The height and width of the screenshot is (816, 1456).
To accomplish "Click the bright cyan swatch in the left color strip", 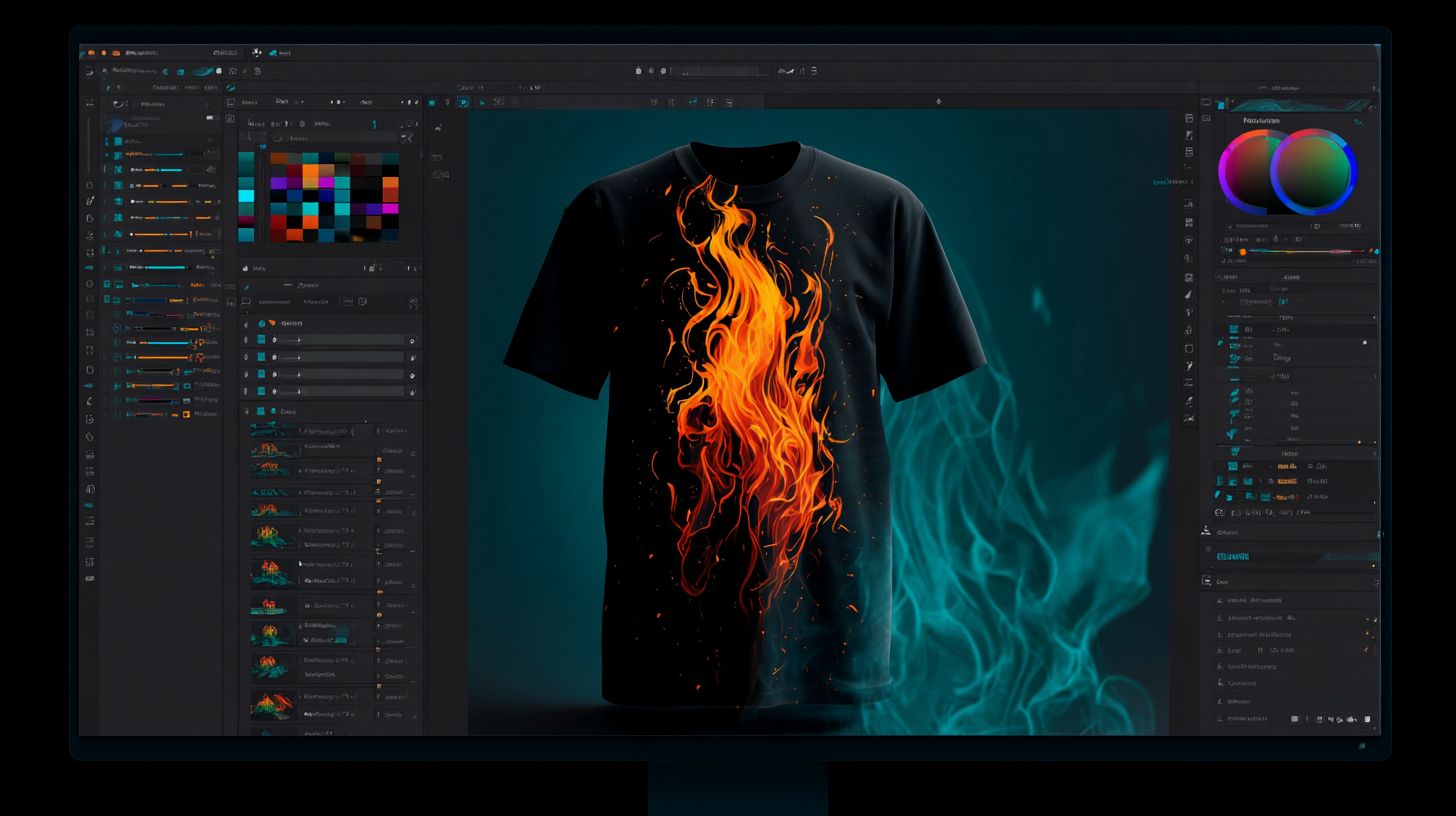I will tap(246, 196).
